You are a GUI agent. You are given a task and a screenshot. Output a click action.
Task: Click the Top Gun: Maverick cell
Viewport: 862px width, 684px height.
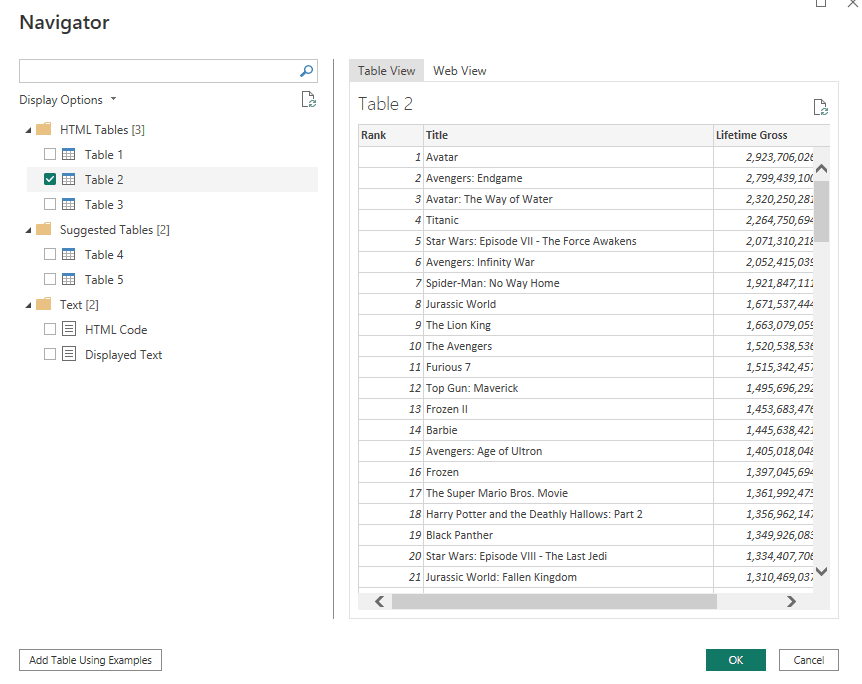click(x=568, y=388)
